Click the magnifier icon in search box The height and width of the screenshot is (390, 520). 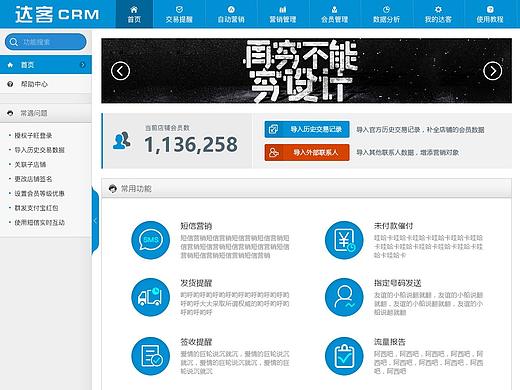point(14,42)
